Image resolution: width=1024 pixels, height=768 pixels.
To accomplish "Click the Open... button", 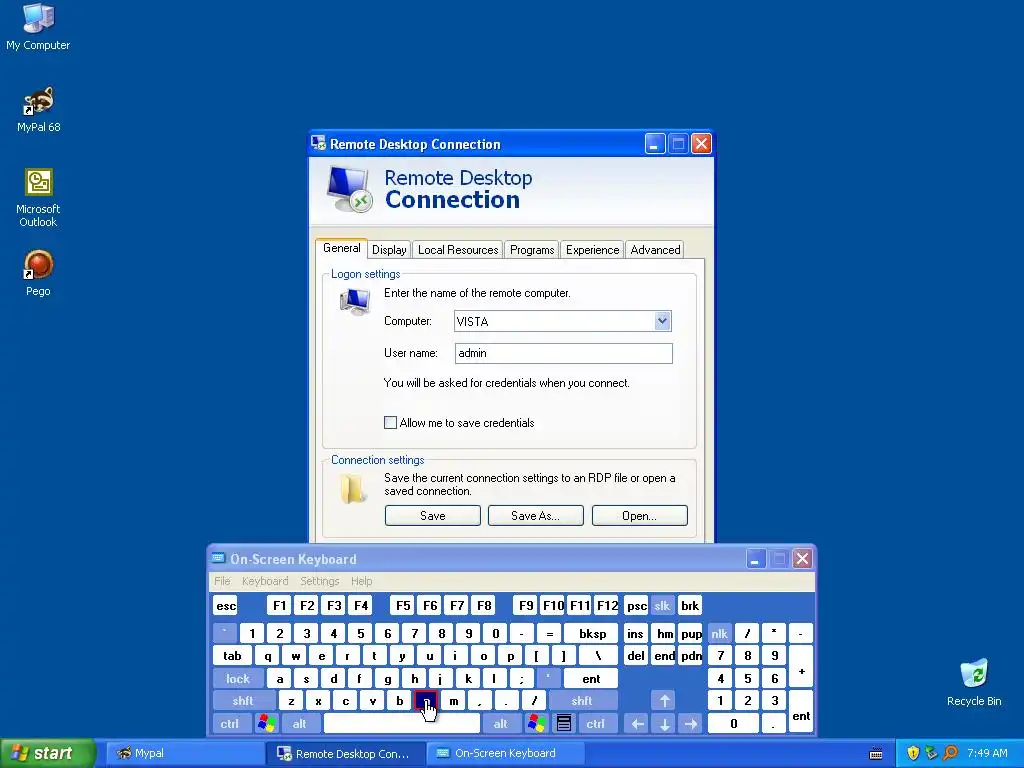I will [x=639, y=515].
